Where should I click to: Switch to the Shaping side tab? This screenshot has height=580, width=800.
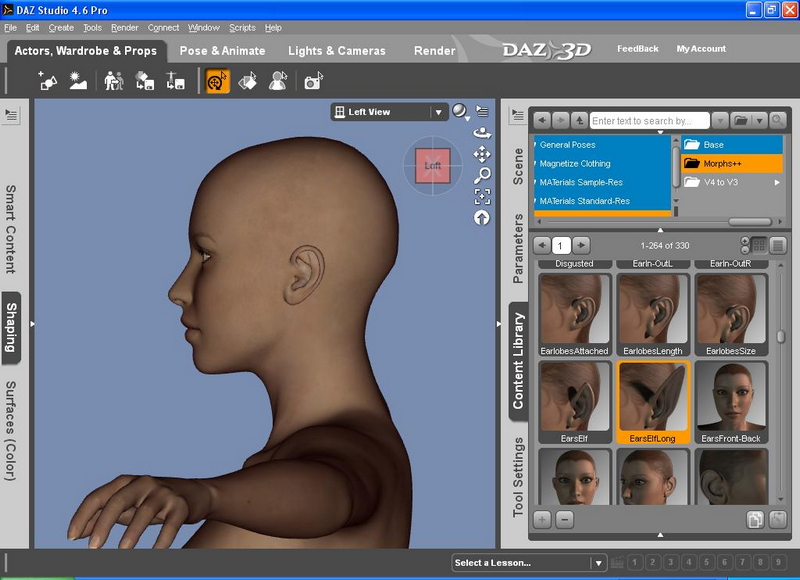(11, 327)
